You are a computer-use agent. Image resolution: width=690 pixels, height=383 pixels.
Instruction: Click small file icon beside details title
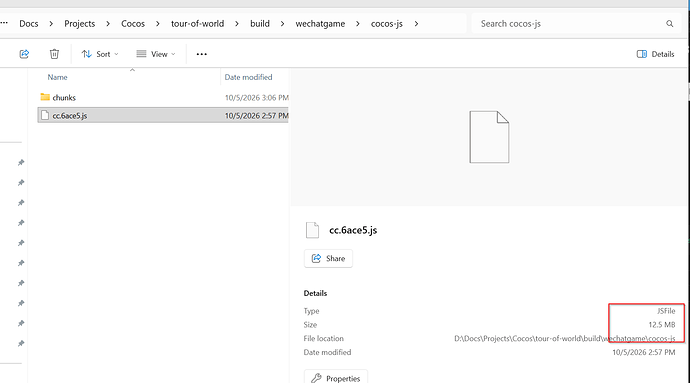(x=312, y=230)
